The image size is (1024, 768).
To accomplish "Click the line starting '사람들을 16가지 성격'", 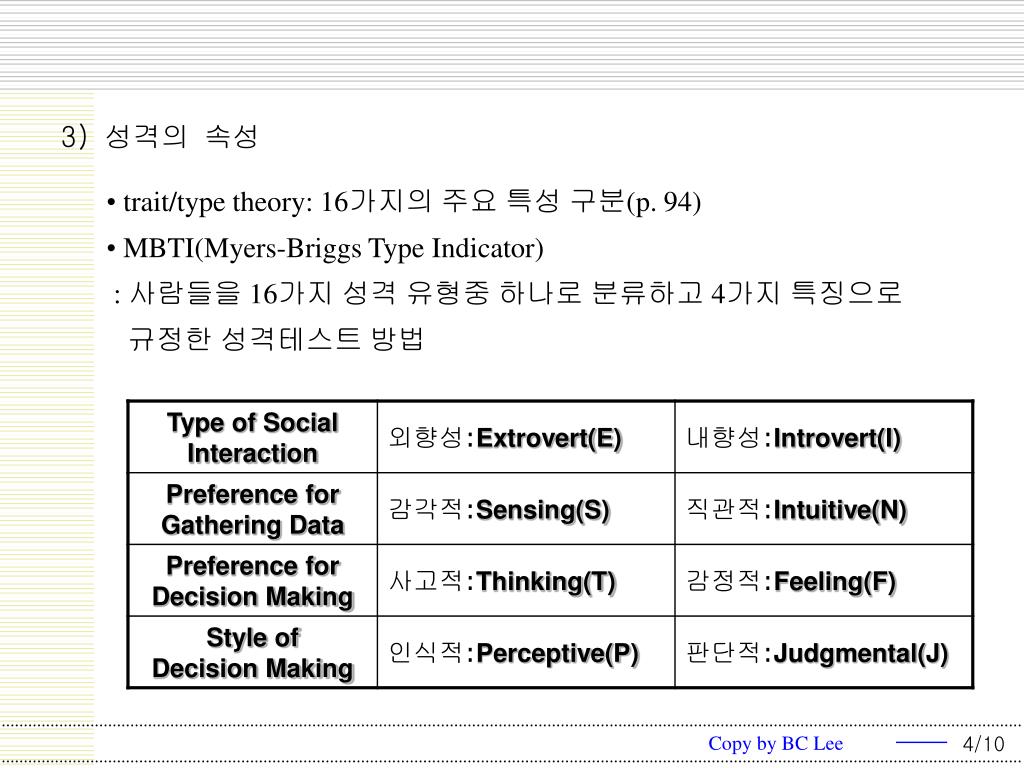I will coord(507,293).
